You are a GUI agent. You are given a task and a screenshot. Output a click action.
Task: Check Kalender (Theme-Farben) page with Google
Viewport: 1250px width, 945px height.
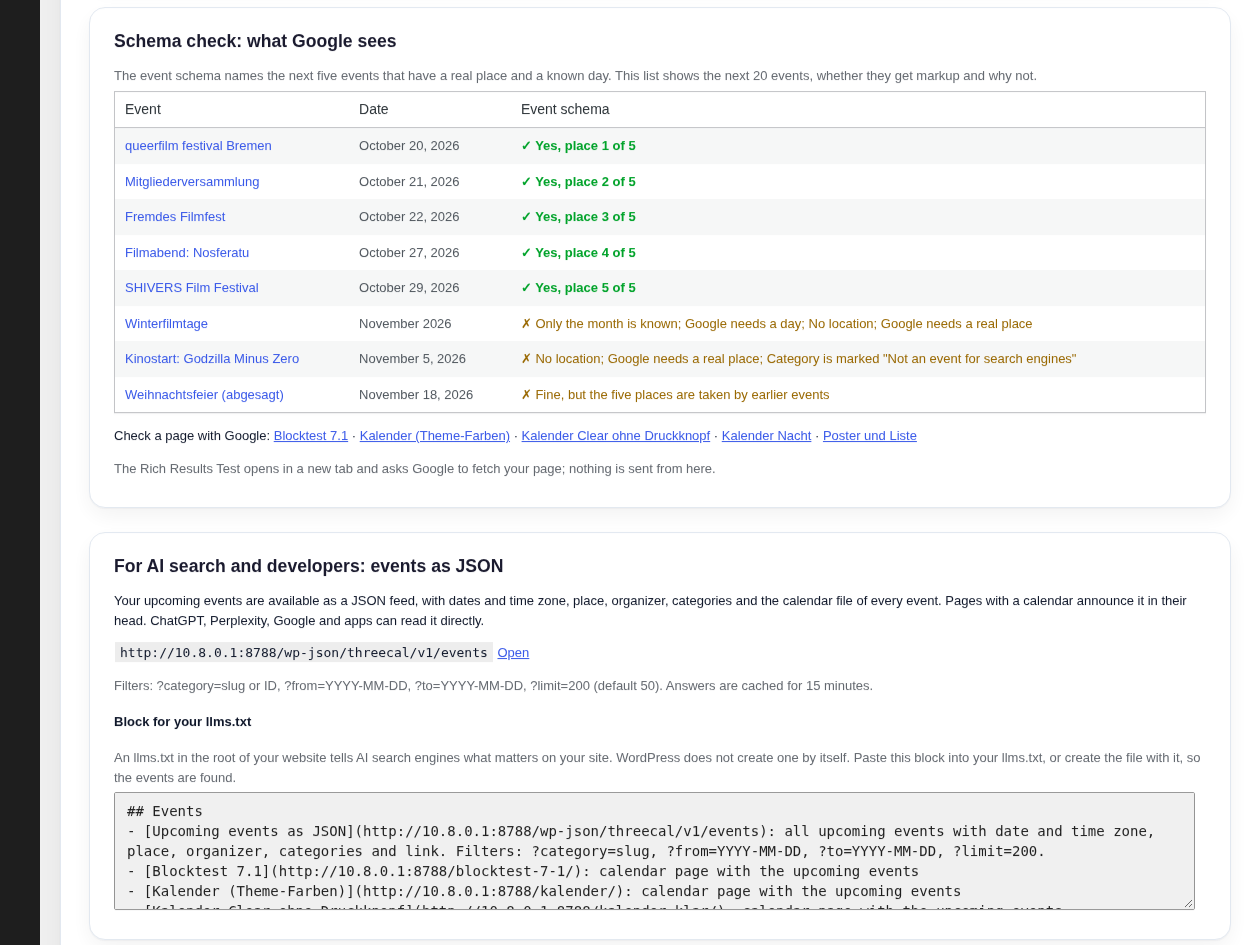(435, 436)
